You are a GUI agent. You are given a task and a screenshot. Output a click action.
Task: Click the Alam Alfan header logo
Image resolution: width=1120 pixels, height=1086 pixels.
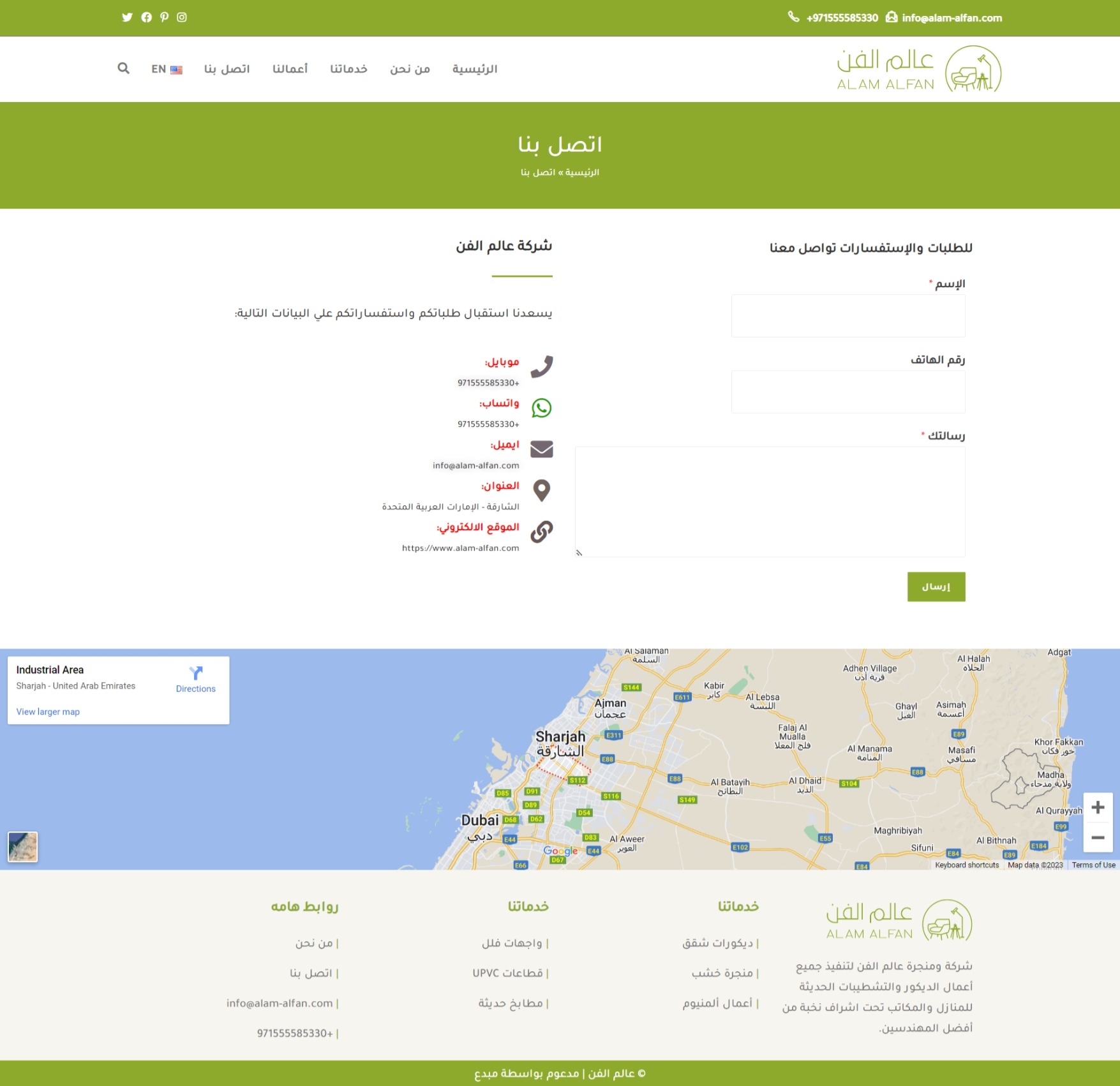click(918, 69)
